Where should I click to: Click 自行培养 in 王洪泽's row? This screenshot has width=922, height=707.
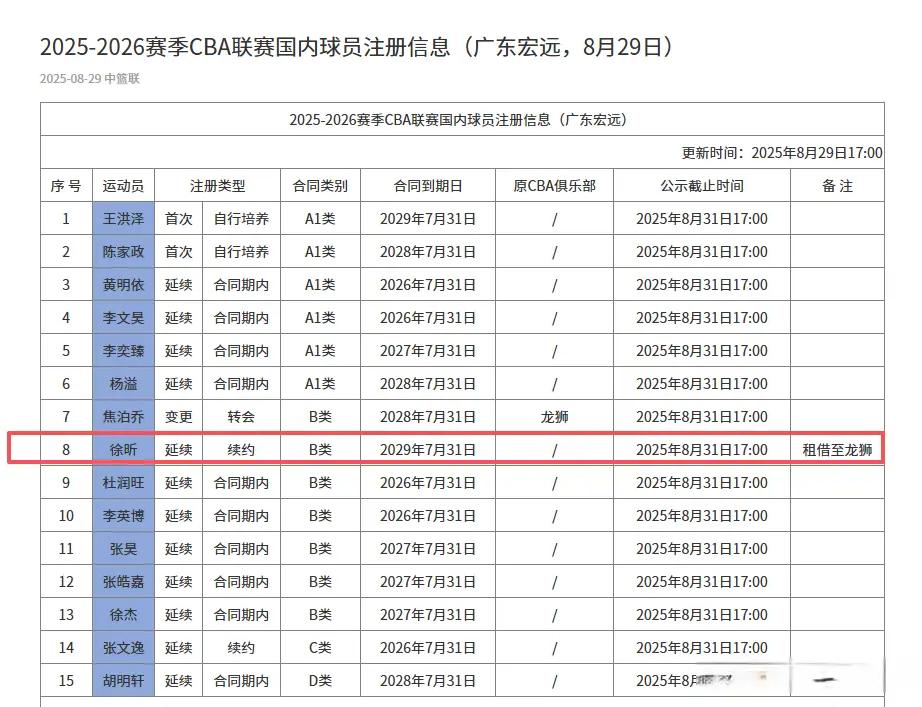(x=241, y=219)
